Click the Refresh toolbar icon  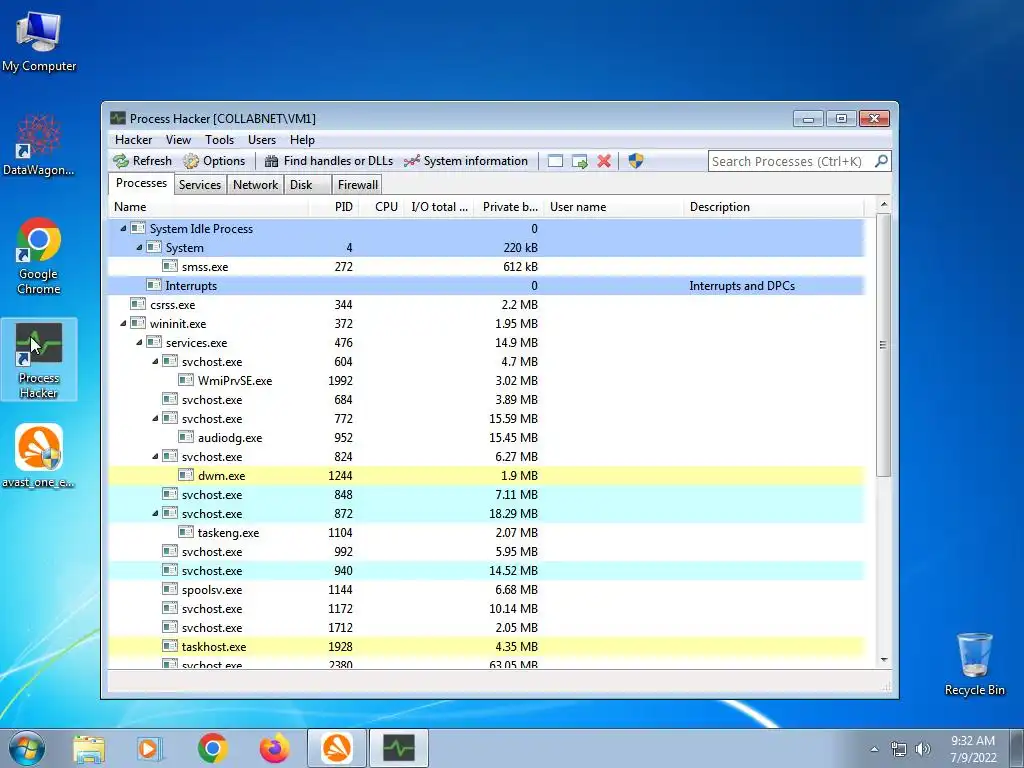point(121,161)
